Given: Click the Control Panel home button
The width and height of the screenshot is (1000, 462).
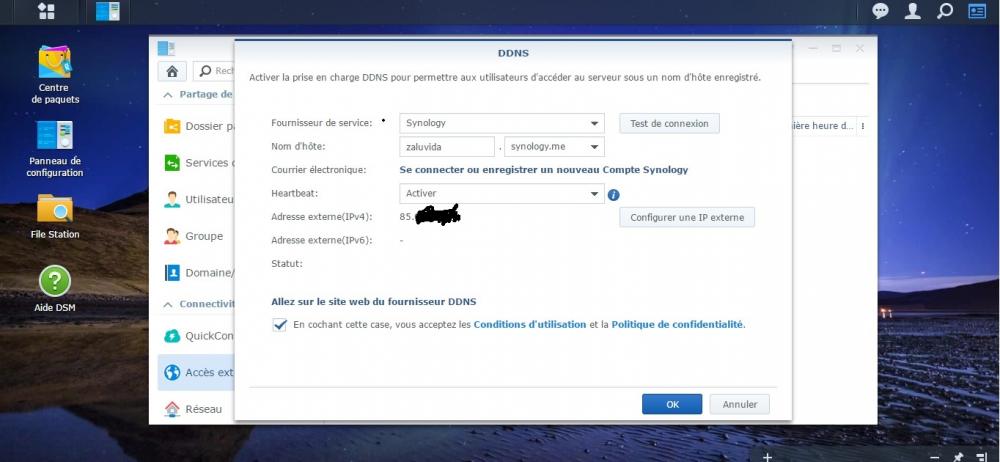Looking at the screenshot, I should coord(172,71).
